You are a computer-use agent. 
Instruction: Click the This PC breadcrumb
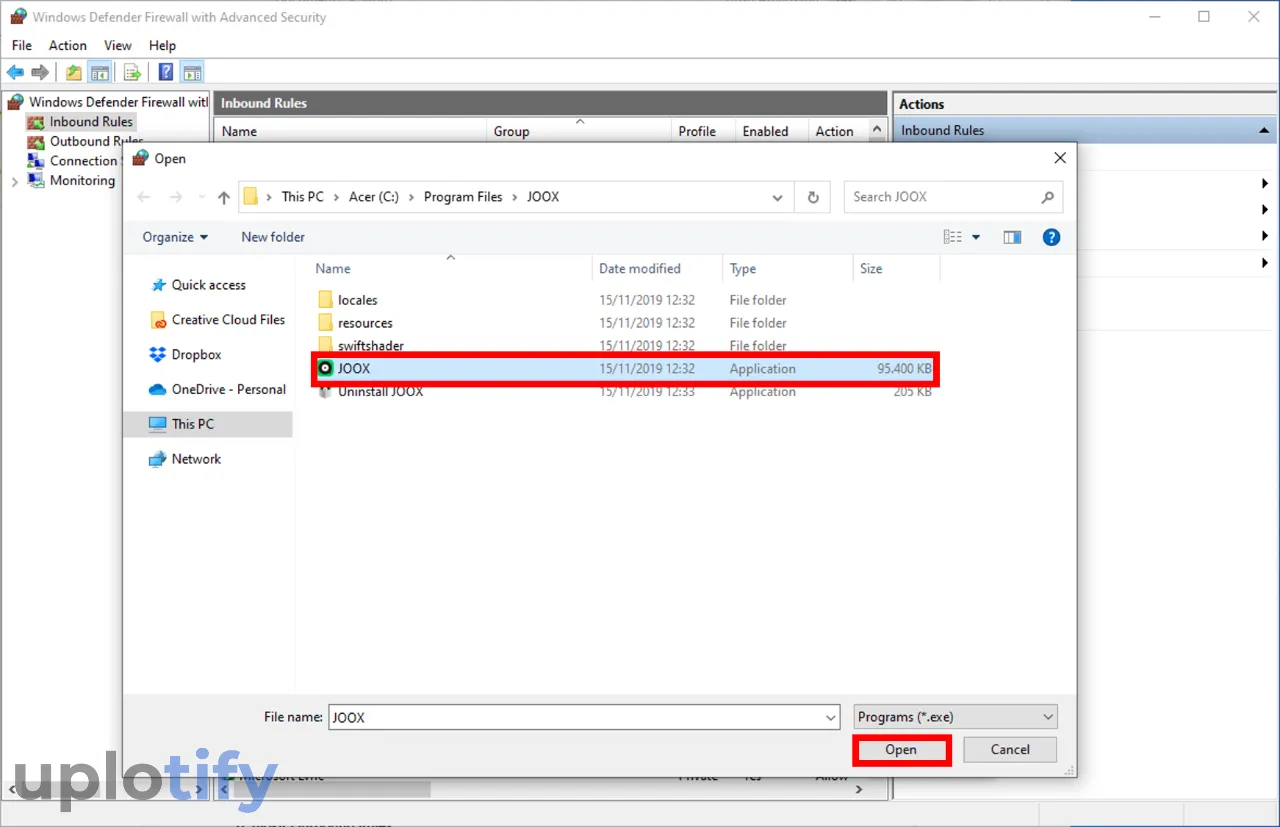(x=303, y=197)
